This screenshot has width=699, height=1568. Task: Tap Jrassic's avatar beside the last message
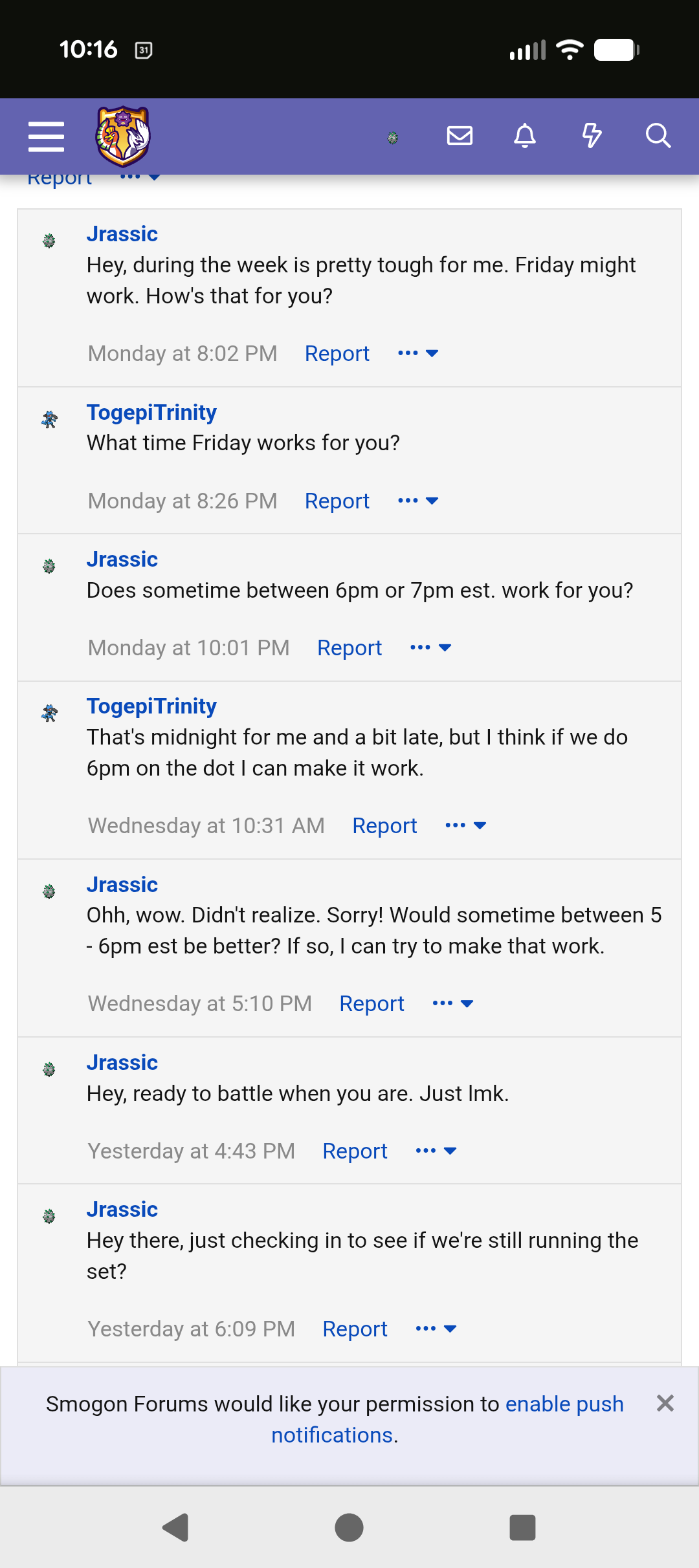click(x=49, y=1217)
